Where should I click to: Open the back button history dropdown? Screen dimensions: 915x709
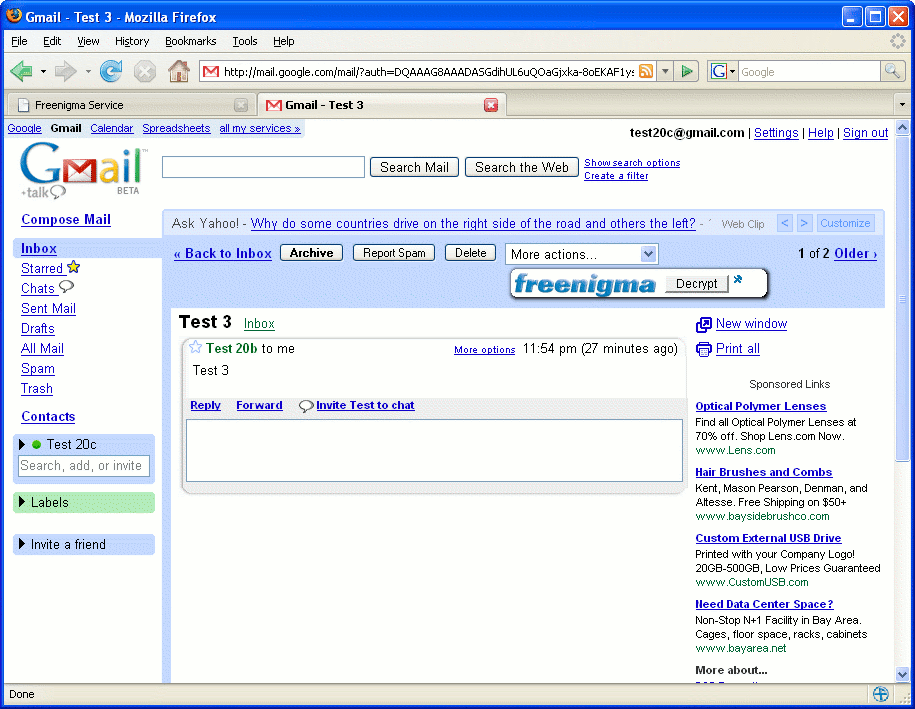click(43, 72)
